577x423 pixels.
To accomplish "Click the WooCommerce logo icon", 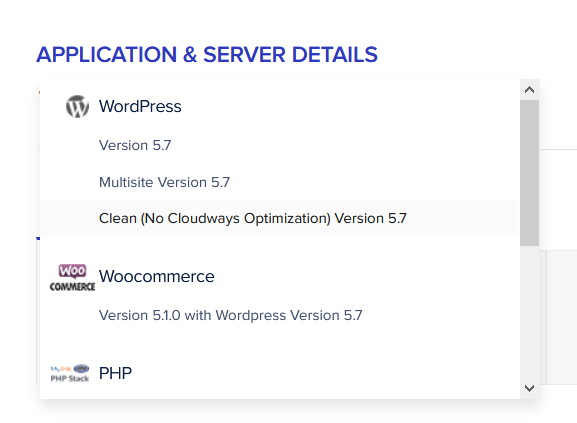I will 72,278.
